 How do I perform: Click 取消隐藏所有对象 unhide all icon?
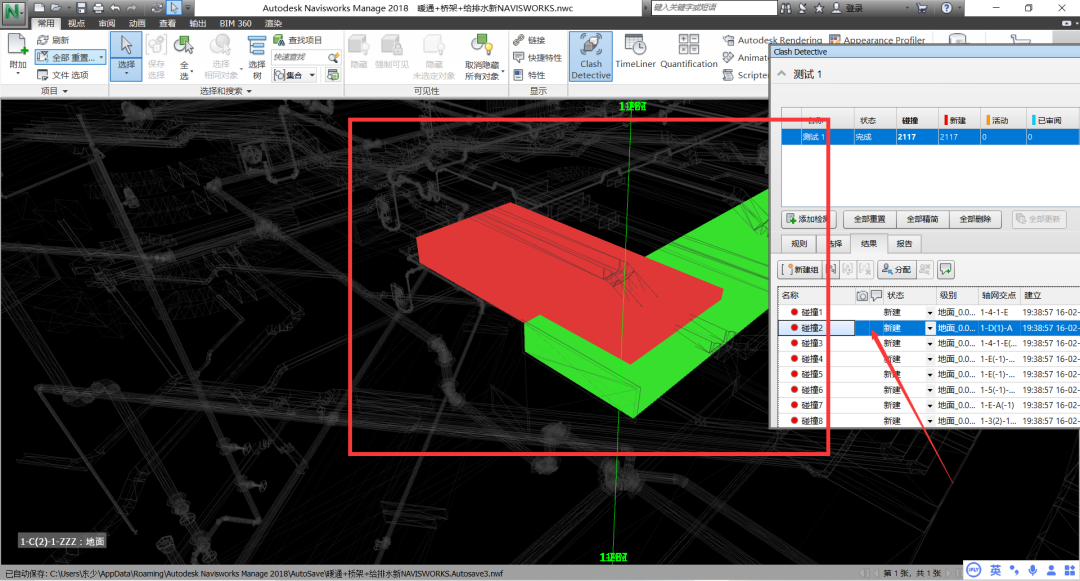(482, 57)
